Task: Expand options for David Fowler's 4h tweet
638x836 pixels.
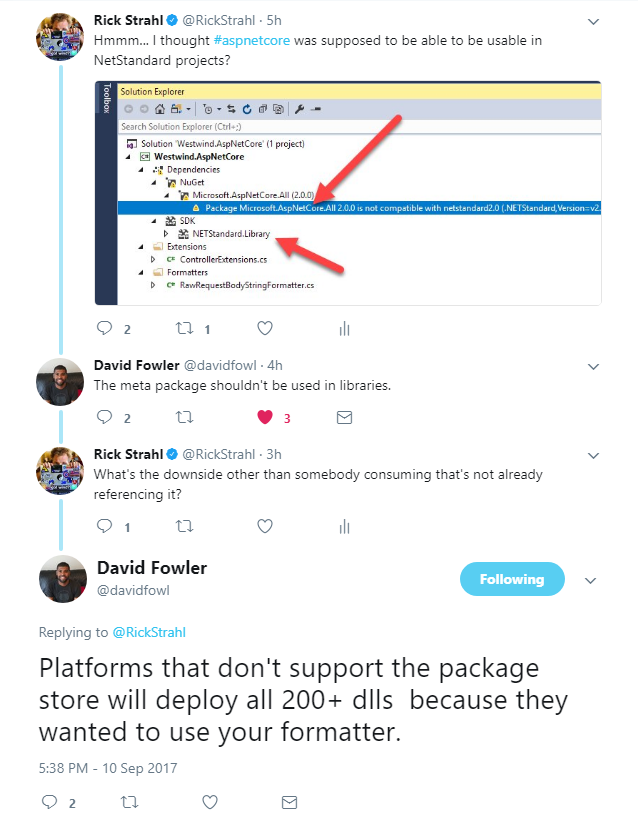Action: 593,367
